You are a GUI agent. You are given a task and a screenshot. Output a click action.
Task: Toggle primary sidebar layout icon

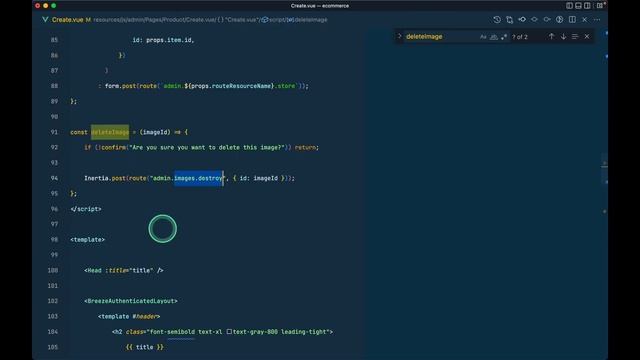(x=569, y=6)
